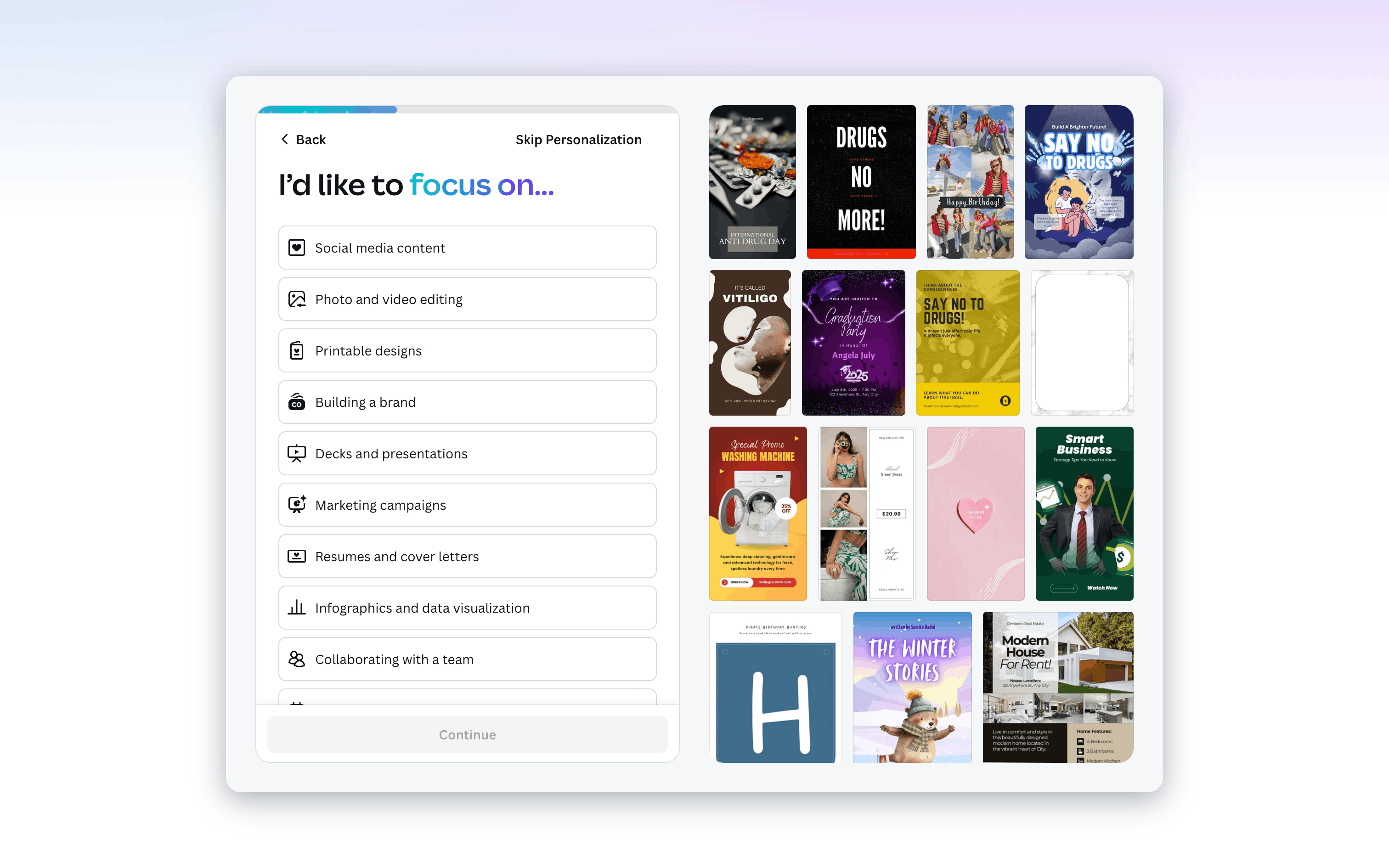Open The Winter Stories template thumbnail
1389x868 pixels.
point(911,687)
